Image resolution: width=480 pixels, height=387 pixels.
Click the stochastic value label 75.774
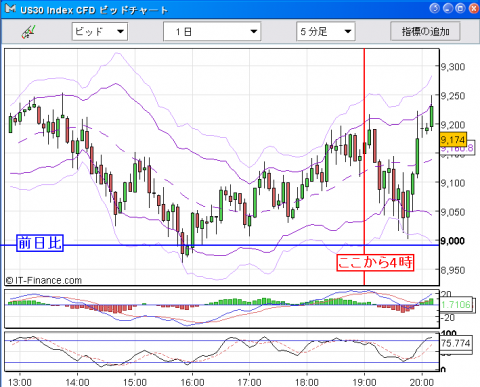pyautogui.click(x=456, y=343)
